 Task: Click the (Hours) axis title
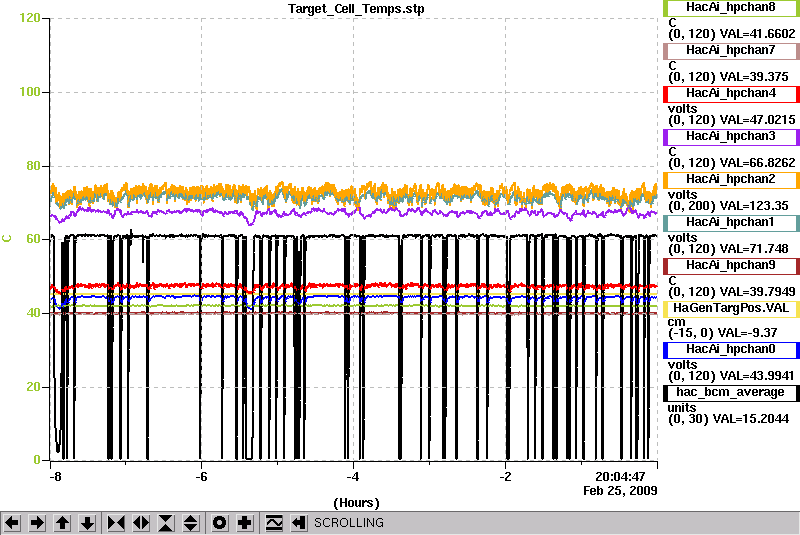tap(356, 503)
